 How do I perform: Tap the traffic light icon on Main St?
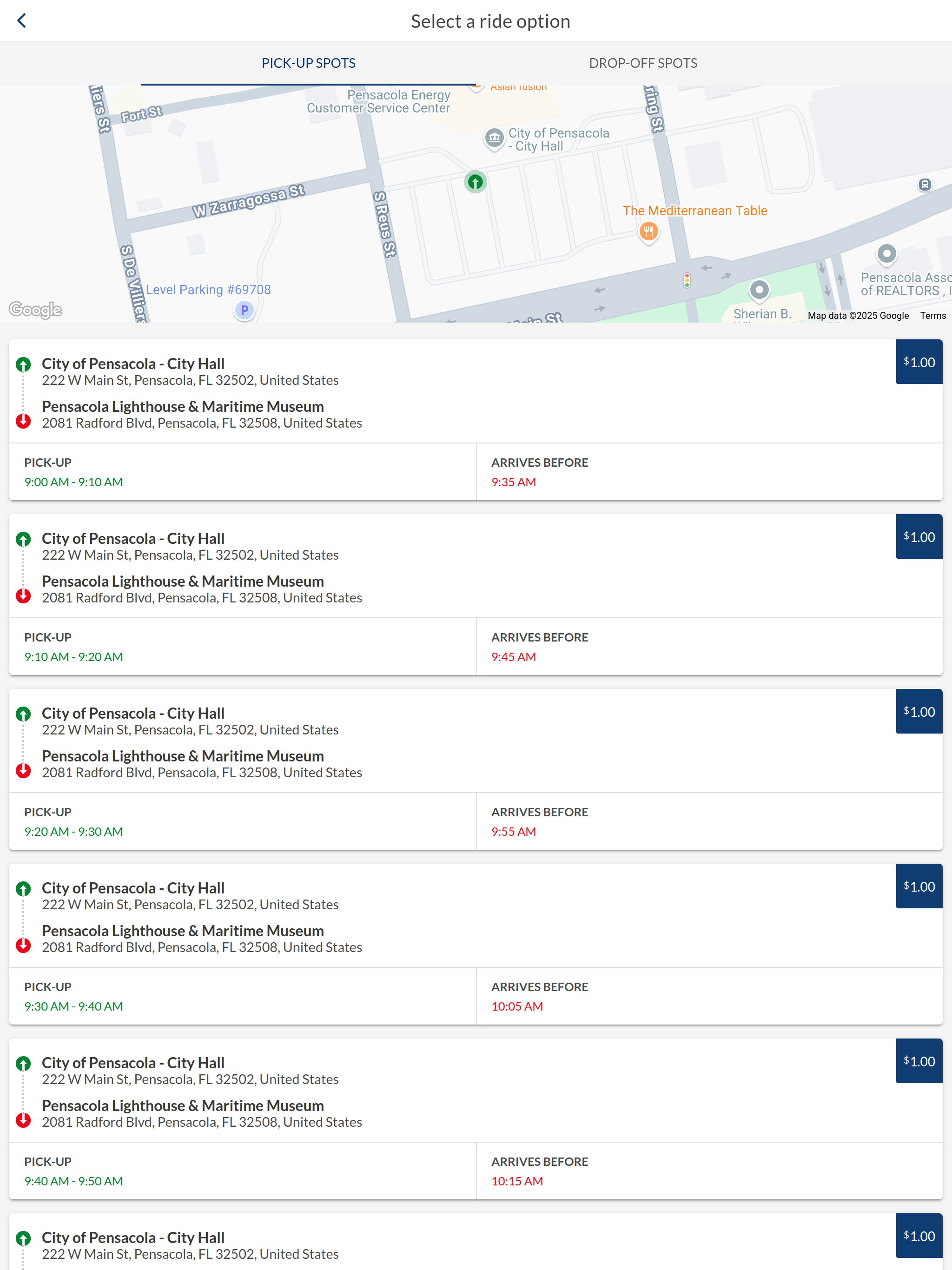[x=687, y=280]
